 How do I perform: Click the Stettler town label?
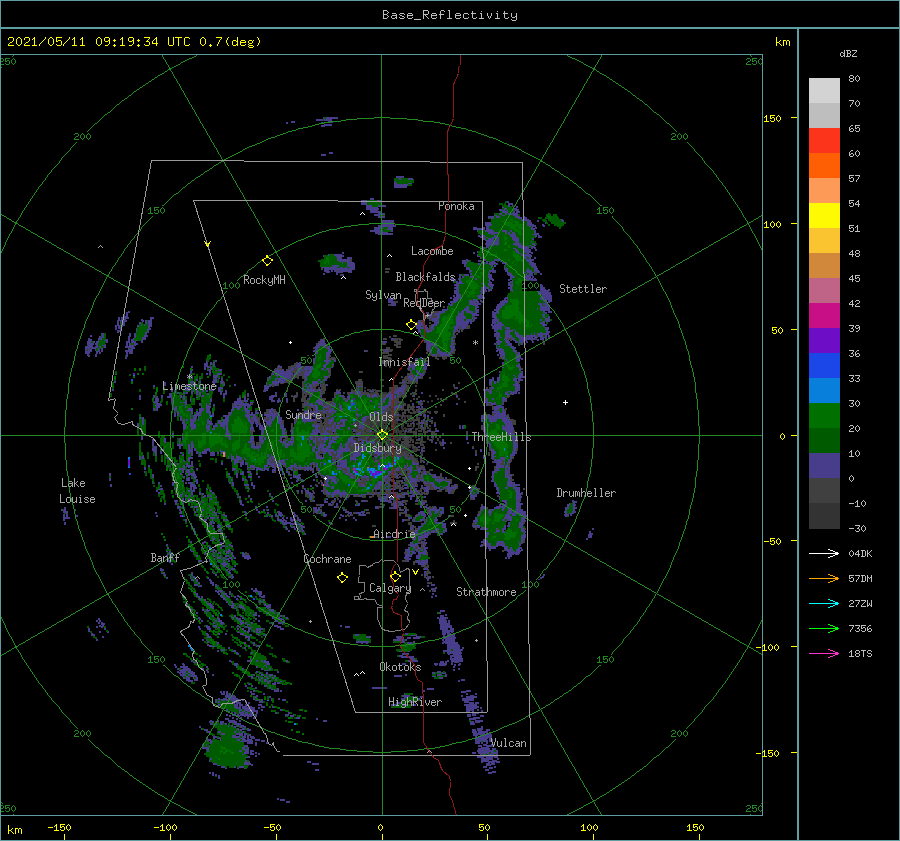[583, 289]
